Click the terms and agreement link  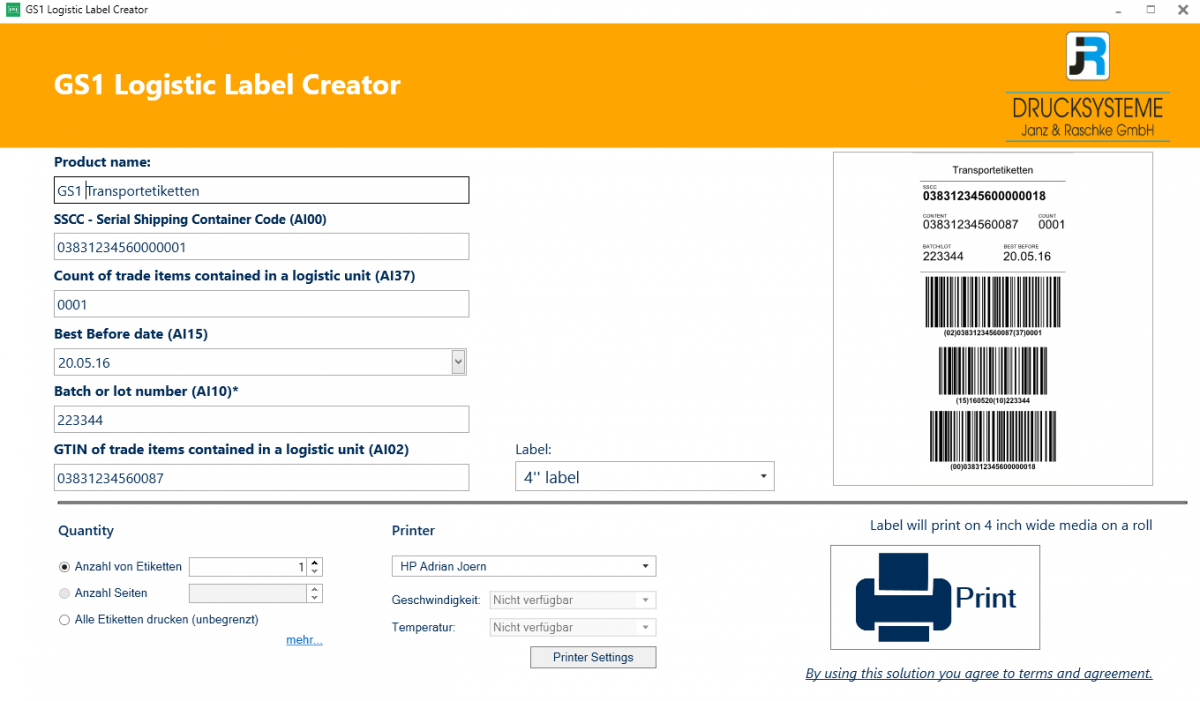click(x=978, y=673)
